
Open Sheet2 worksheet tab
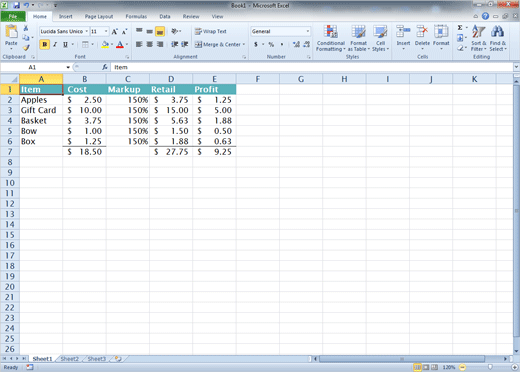click(69, 359)
